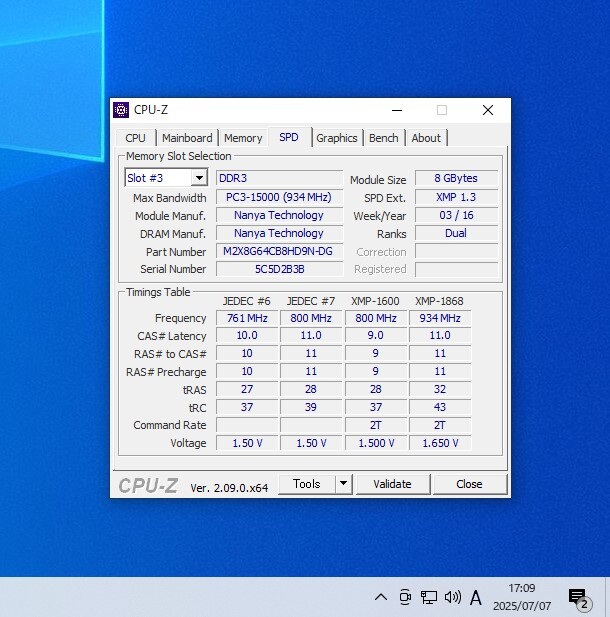The height and width of the screenshot is (617, 610).
Task: Open the Memory tab
Action: click(x=243, y=138)
